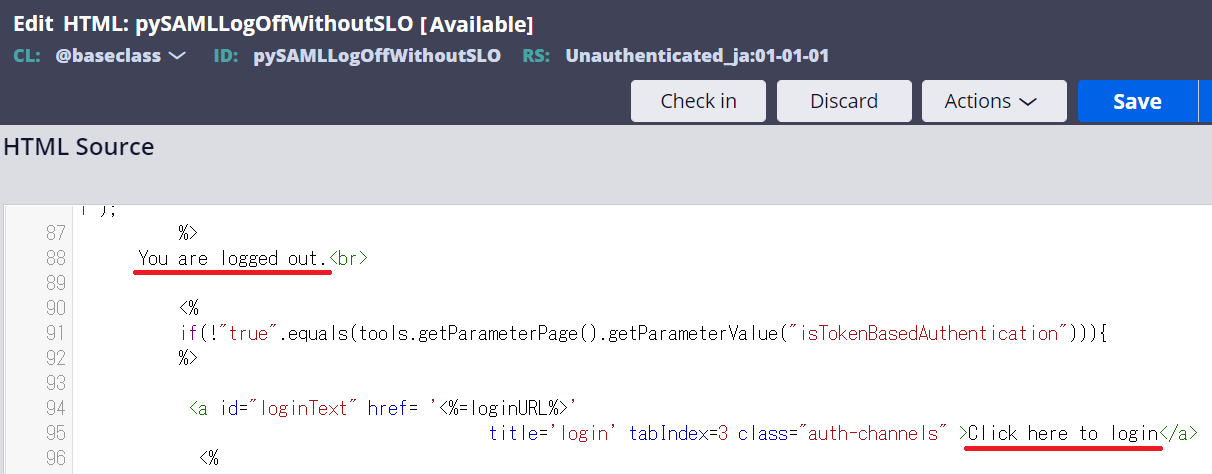Open the Actions dropdown menu

(994, 101)
